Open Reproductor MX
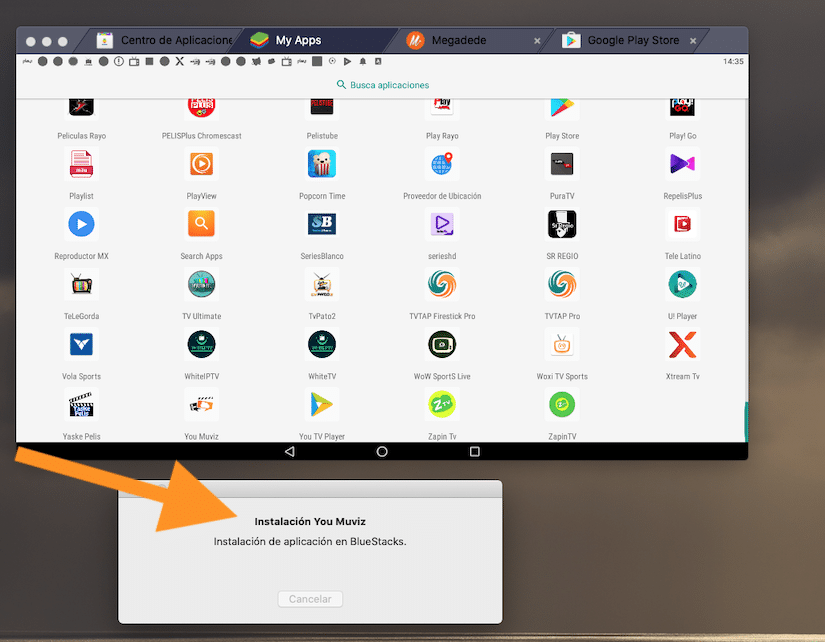Viewport: 825px width, 642px height. 80,224
